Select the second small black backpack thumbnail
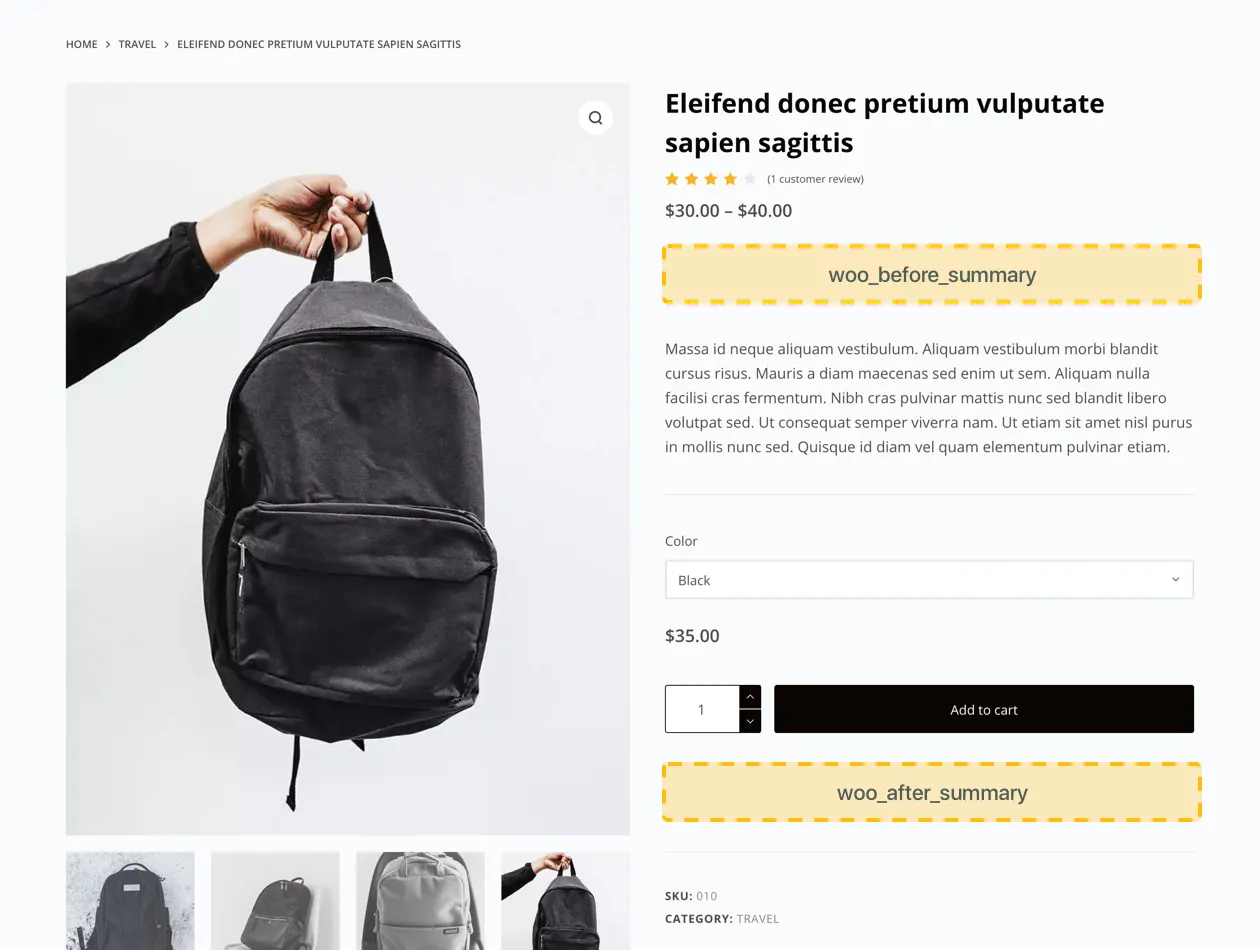The height and width of the screenshot is (950, 1260). [x=275, y=900]
